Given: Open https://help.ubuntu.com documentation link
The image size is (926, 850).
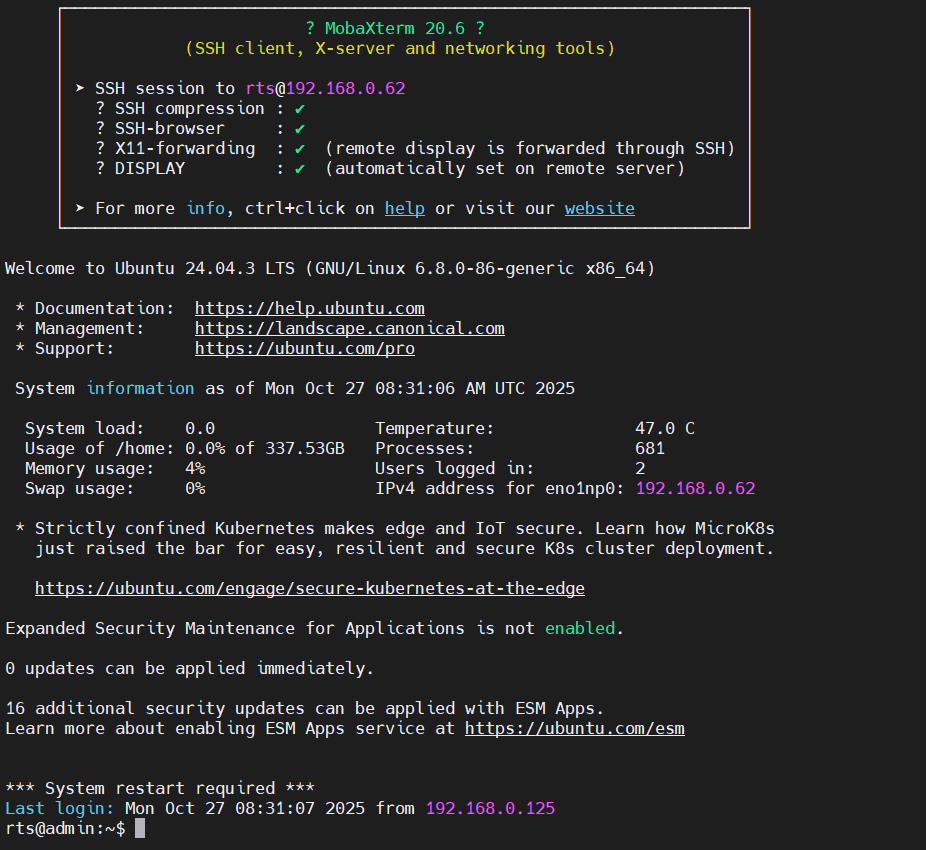Looking at the screenshot, I should pos(309,308).
